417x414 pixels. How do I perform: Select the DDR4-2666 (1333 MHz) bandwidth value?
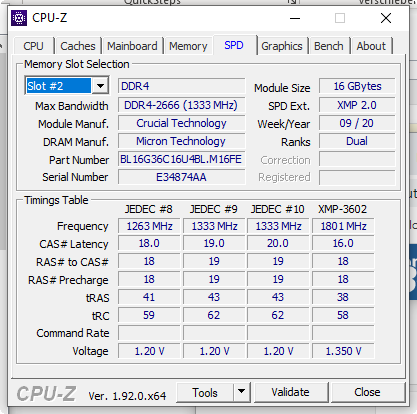click(x=182, y=105)
